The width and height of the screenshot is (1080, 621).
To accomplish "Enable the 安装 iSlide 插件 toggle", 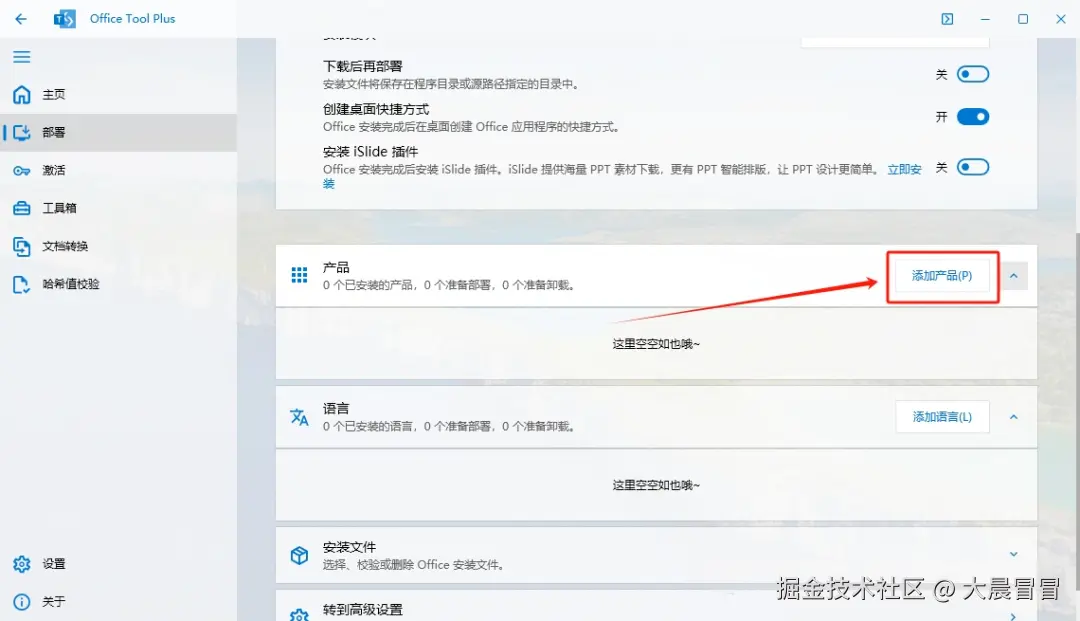I will click(x=973, y=167).
